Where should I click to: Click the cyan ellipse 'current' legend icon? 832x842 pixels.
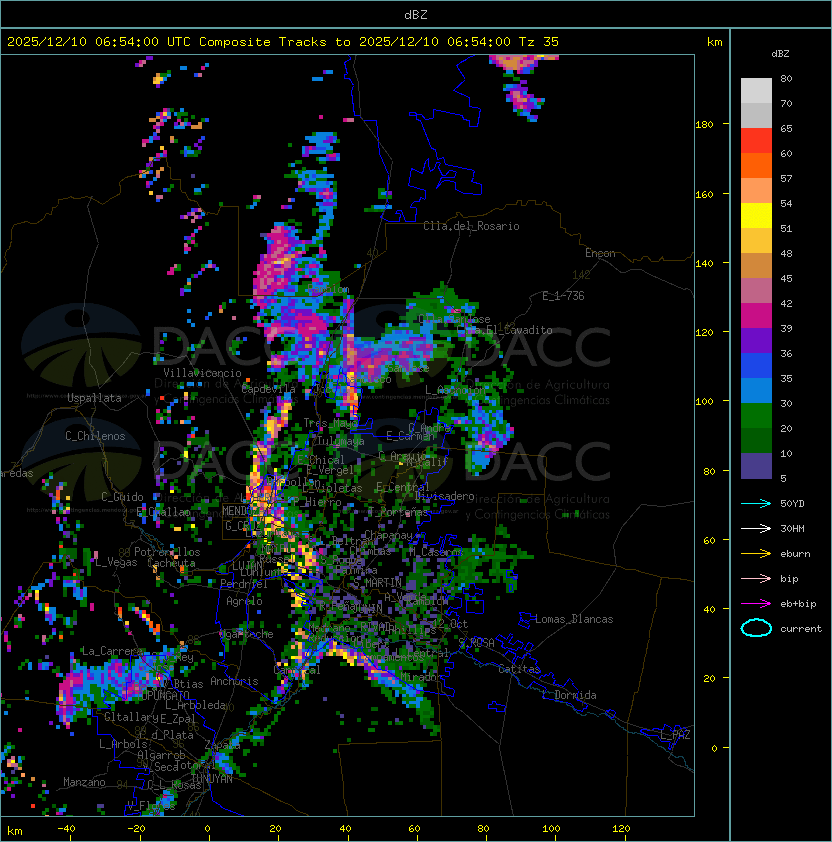click(x=756, y=628)
